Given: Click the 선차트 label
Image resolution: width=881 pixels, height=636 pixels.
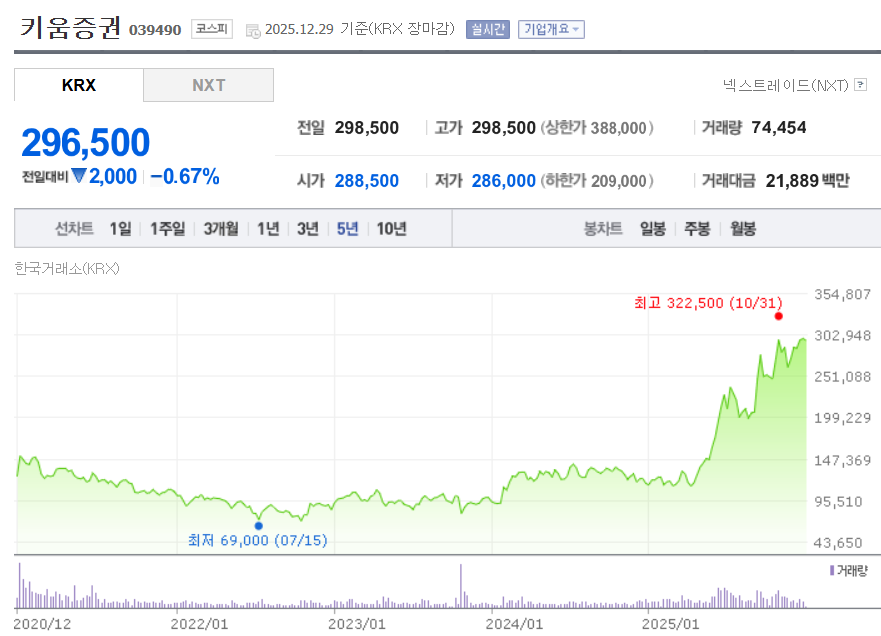Looking at the screenshot, I should tap(74, 229).
